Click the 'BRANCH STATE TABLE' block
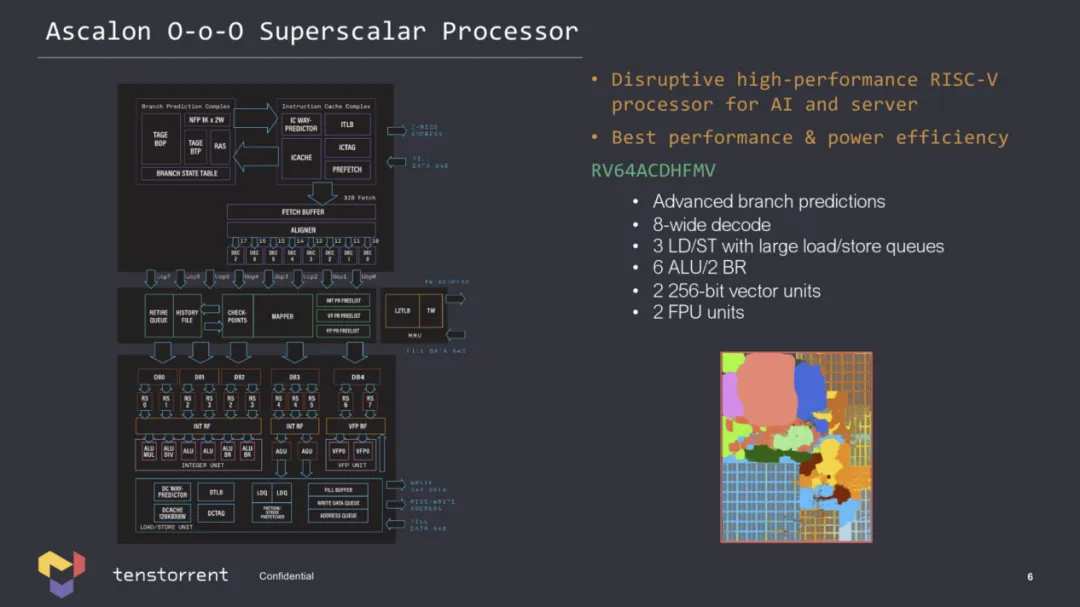The width and height of the screenshot is (1080, 607). point(187,173)
